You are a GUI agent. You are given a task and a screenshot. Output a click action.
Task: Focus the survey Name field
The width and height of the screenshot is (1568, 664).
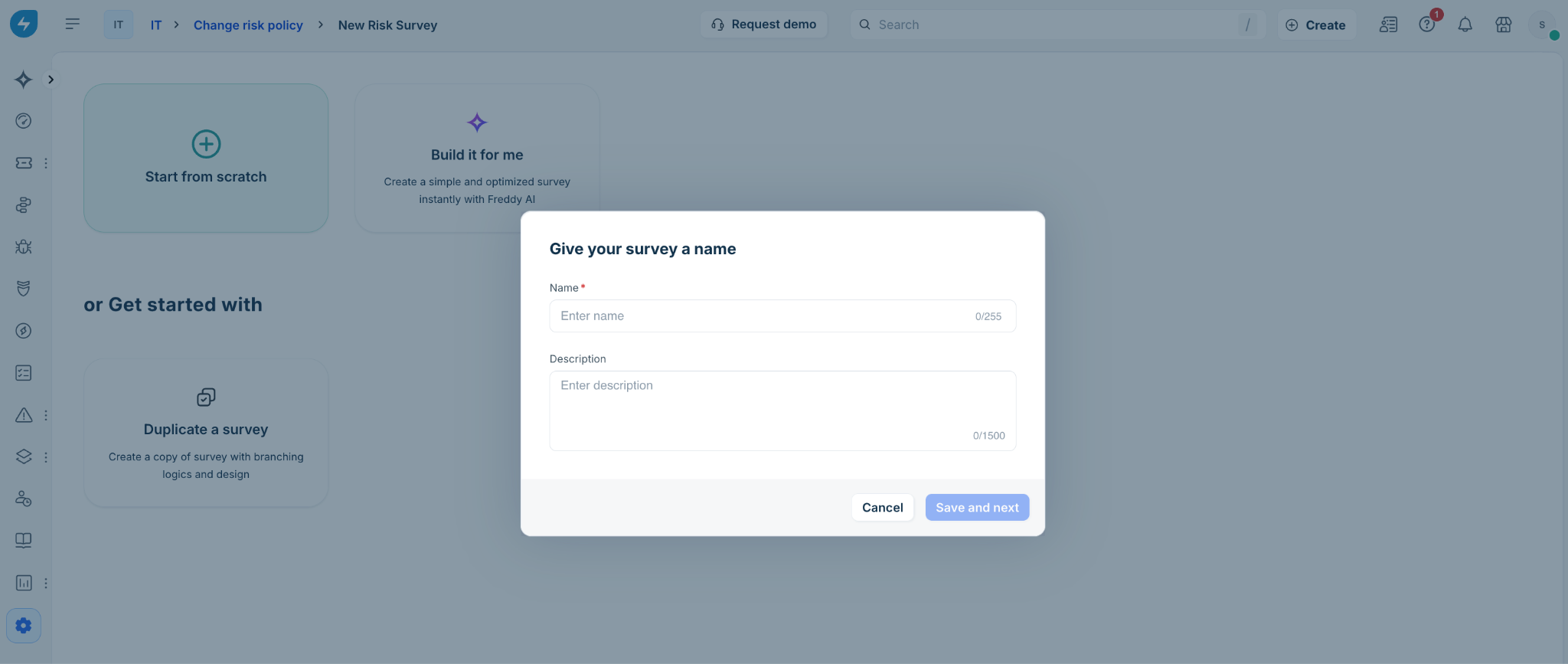[x=782, y=316]
